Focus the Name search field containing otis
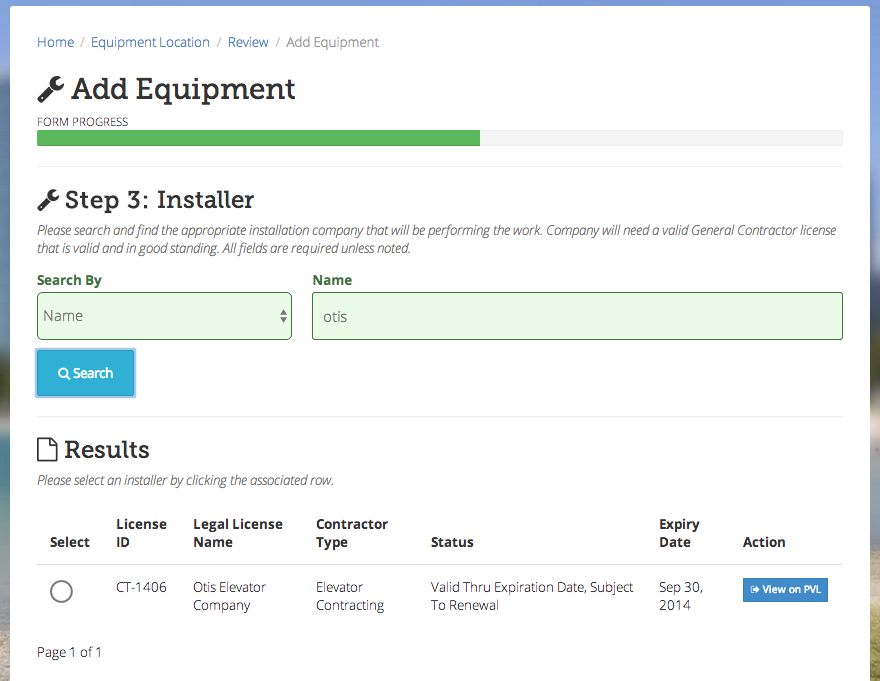The image size is (880, 681). (x=578, y=316)
